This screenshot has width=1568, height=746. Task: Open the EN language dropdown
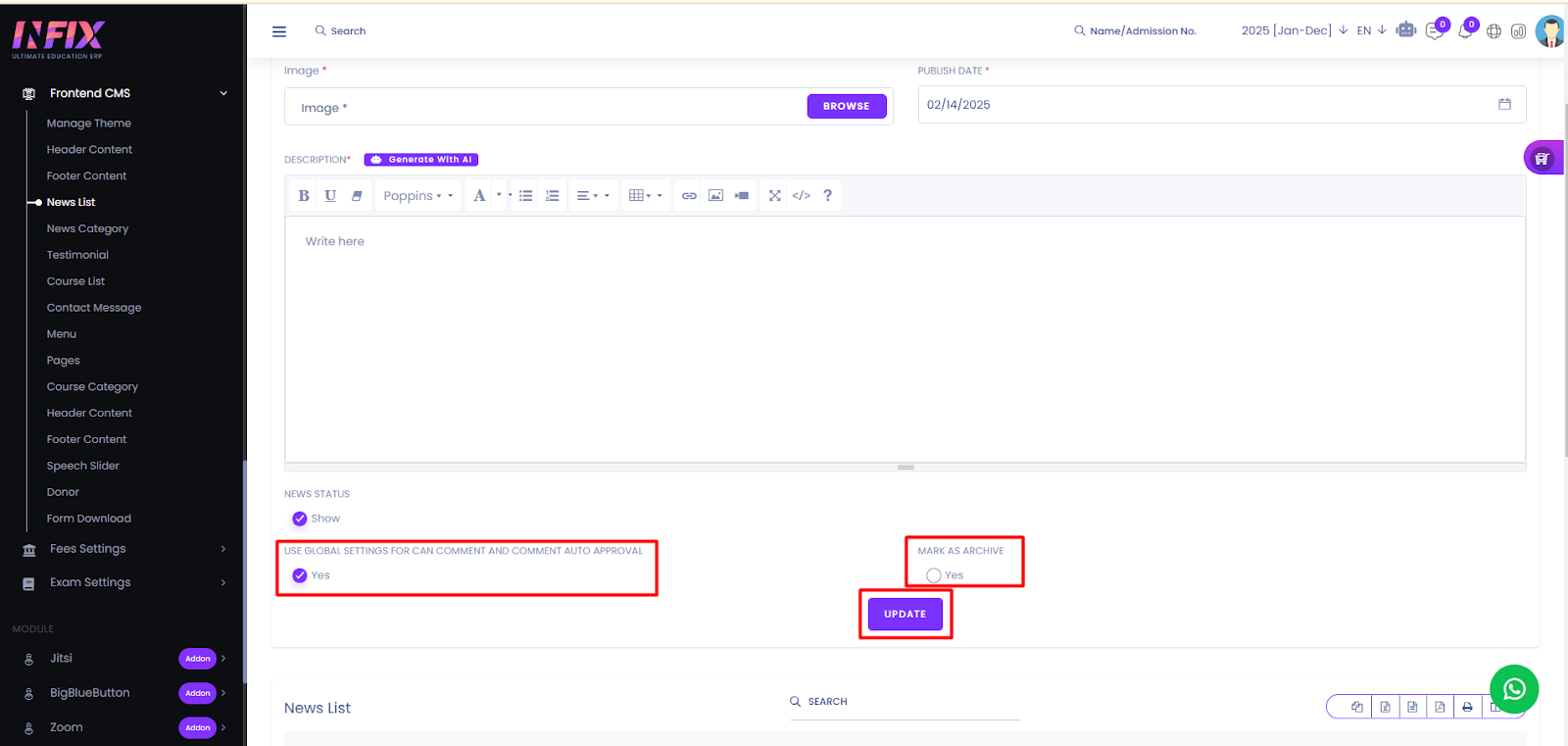[x=1372, y=30]
